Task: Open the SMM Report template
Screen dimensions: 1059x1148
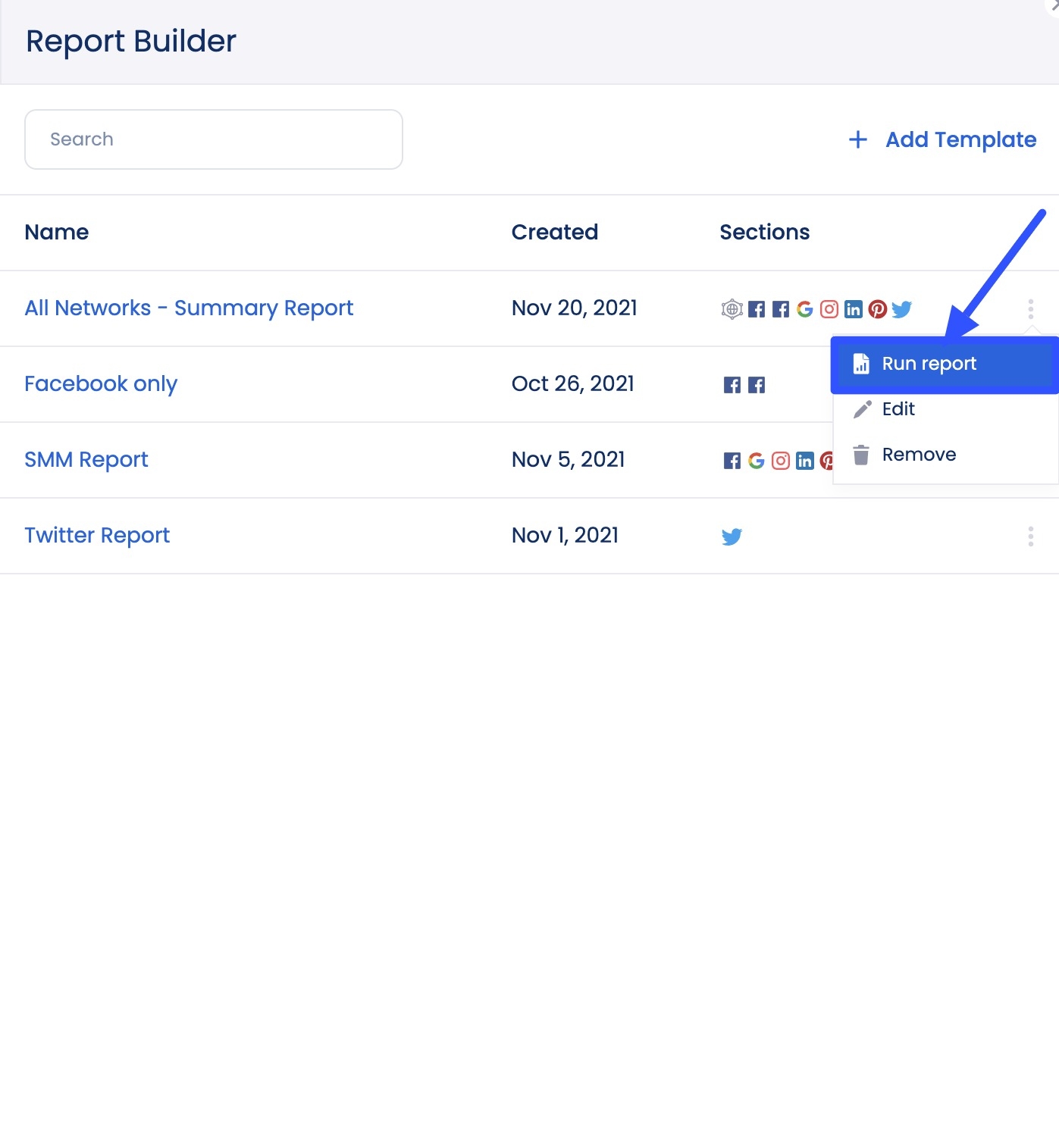Action: point(86,460)
